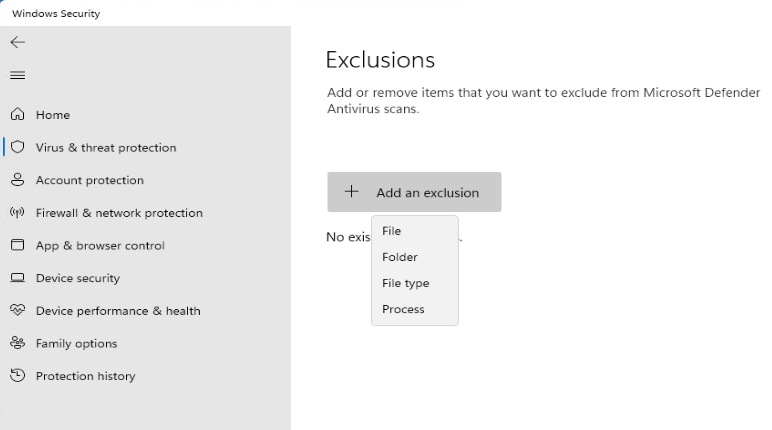Select Process exclusion option
Viewport: 772px width, 430px height.
pyautogui.click(x=403, y=309)
